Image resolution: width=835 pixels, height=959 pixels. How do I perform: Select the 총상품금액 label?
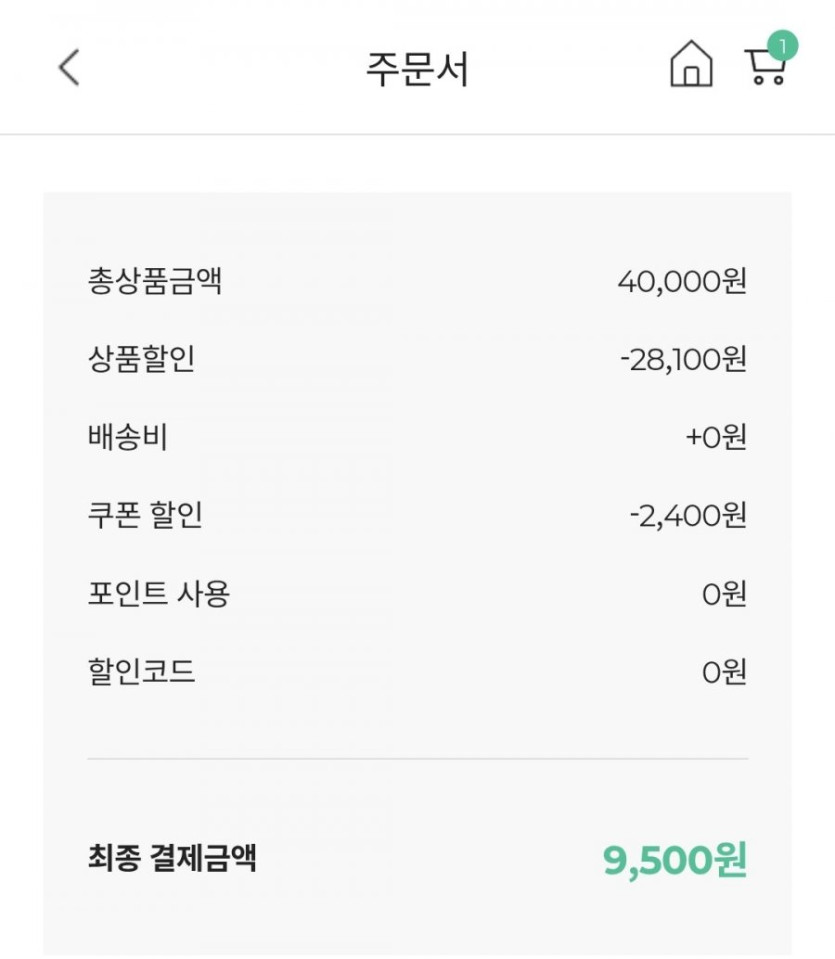(x=155, y=281)
